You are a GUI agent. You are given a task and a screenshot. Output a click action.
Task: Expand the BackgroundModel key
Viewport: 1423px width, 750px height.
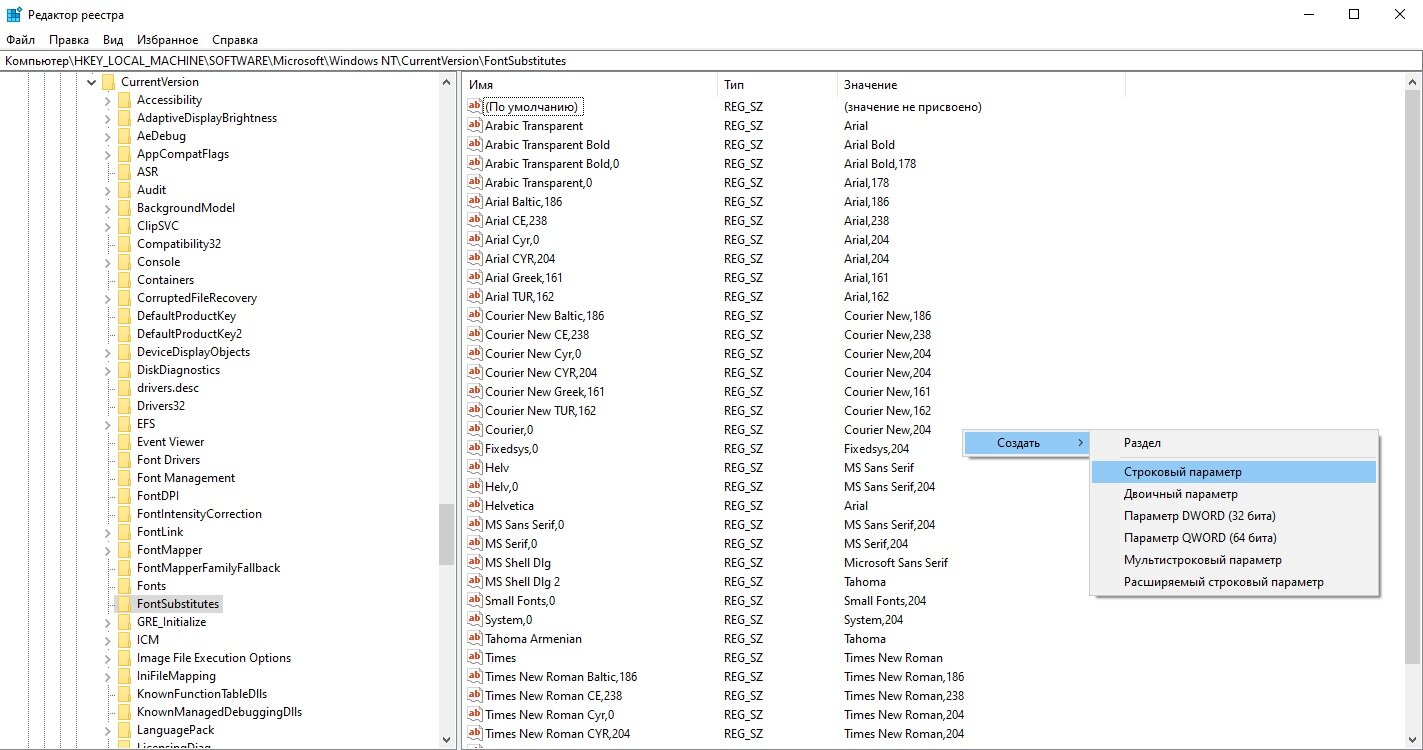click(x=108, y=208)
